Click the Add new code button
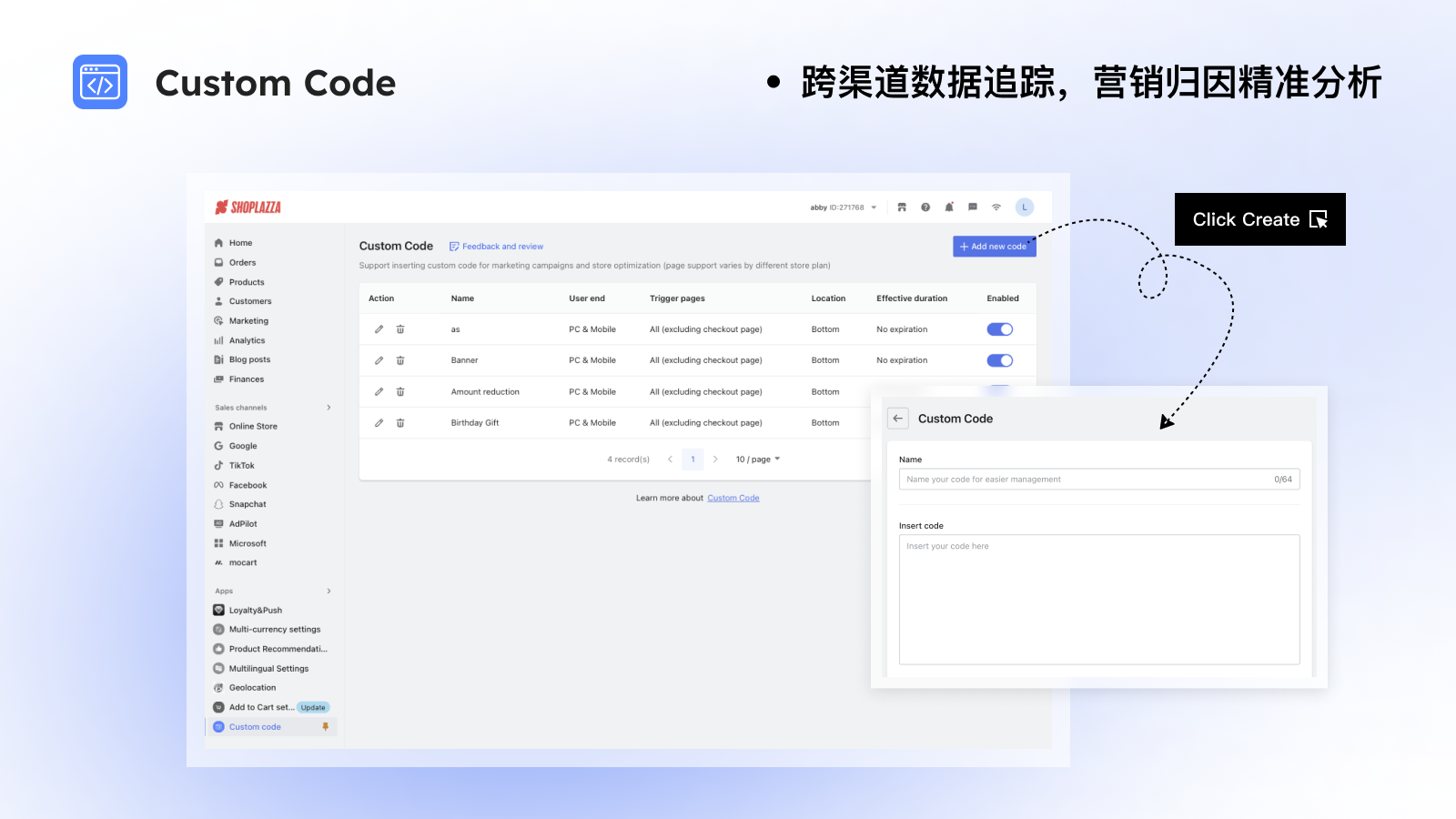Screen dimensions: 1456x819 994,246
